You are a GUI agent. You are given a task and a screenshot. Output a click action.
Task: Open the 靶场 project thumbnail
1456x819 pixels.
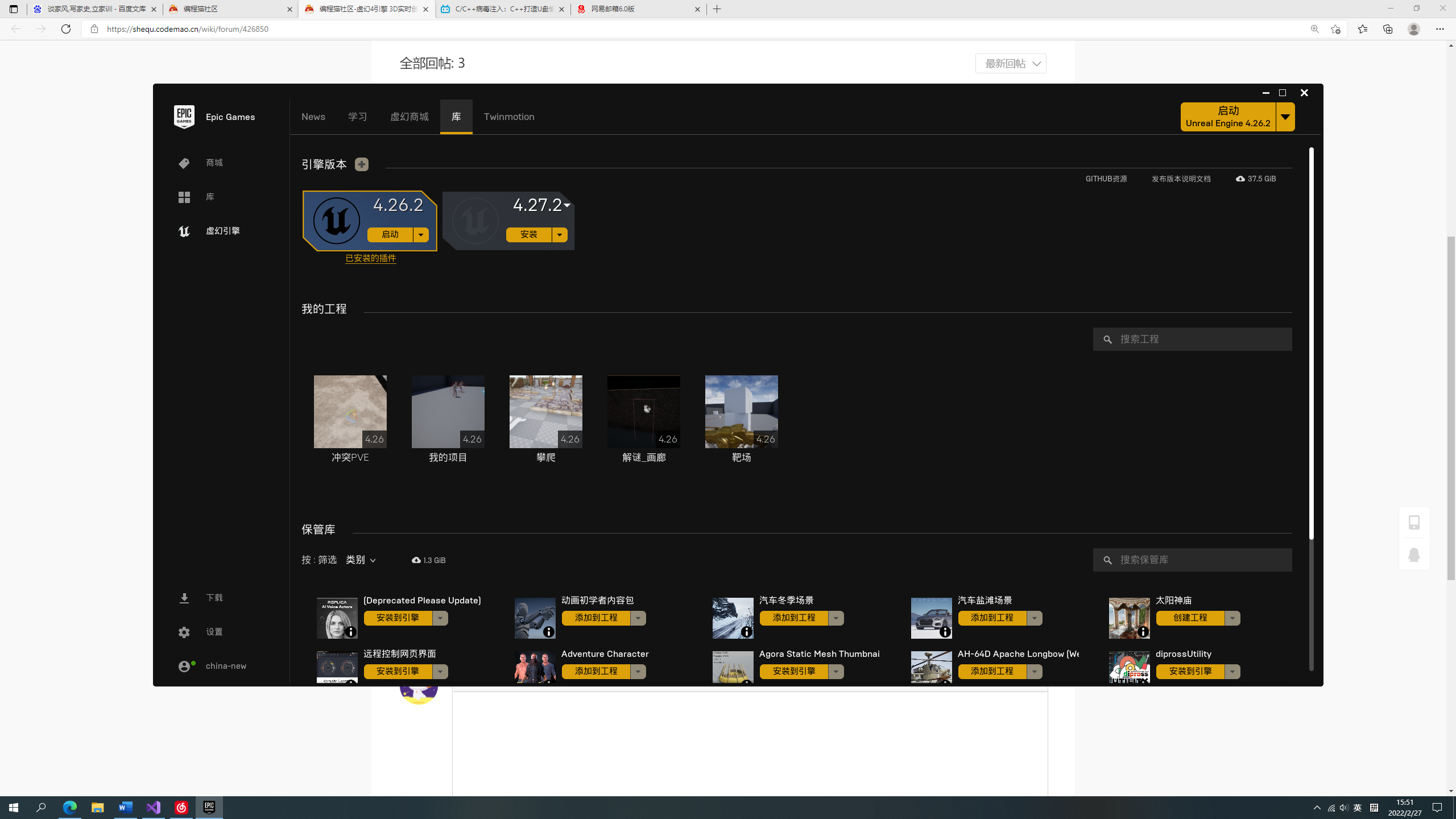(x=742, y=412)
